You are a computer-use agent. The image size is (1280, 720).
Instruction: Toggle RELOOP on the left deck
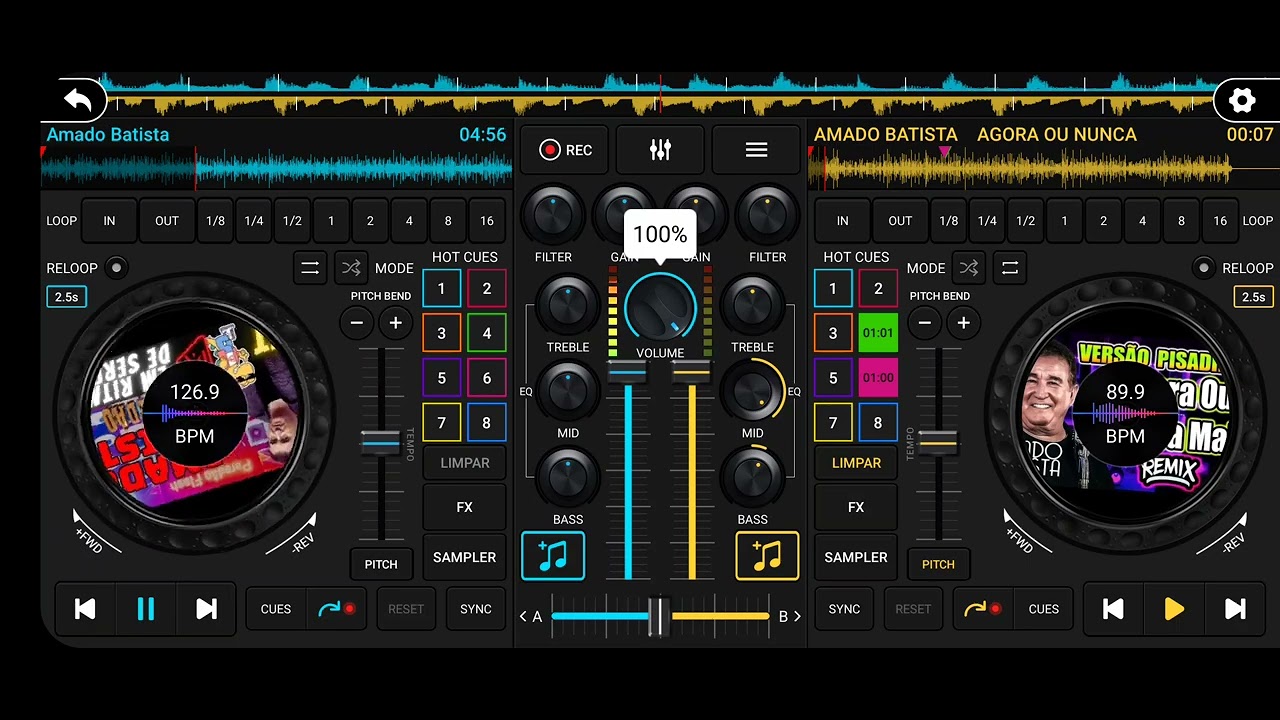[117, 268]
